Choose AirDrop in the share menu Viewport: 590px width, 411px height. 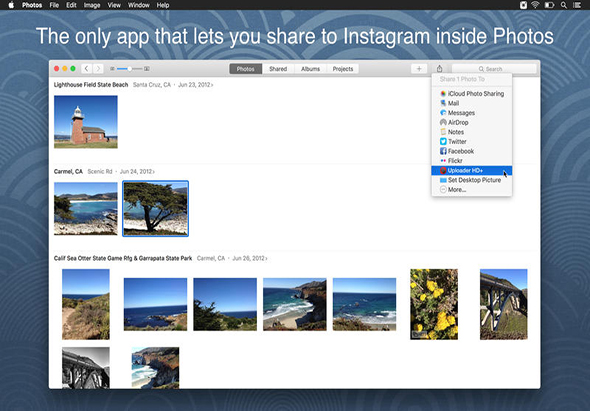pyautogui.click(x=471, y=122)
